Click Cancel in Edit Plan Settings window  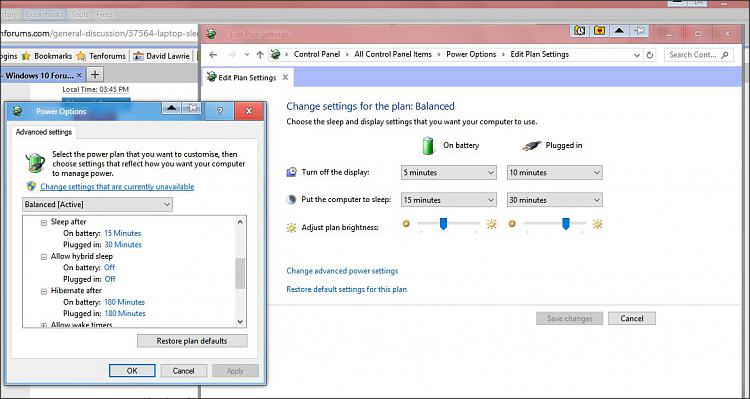[x=632, y=318]
